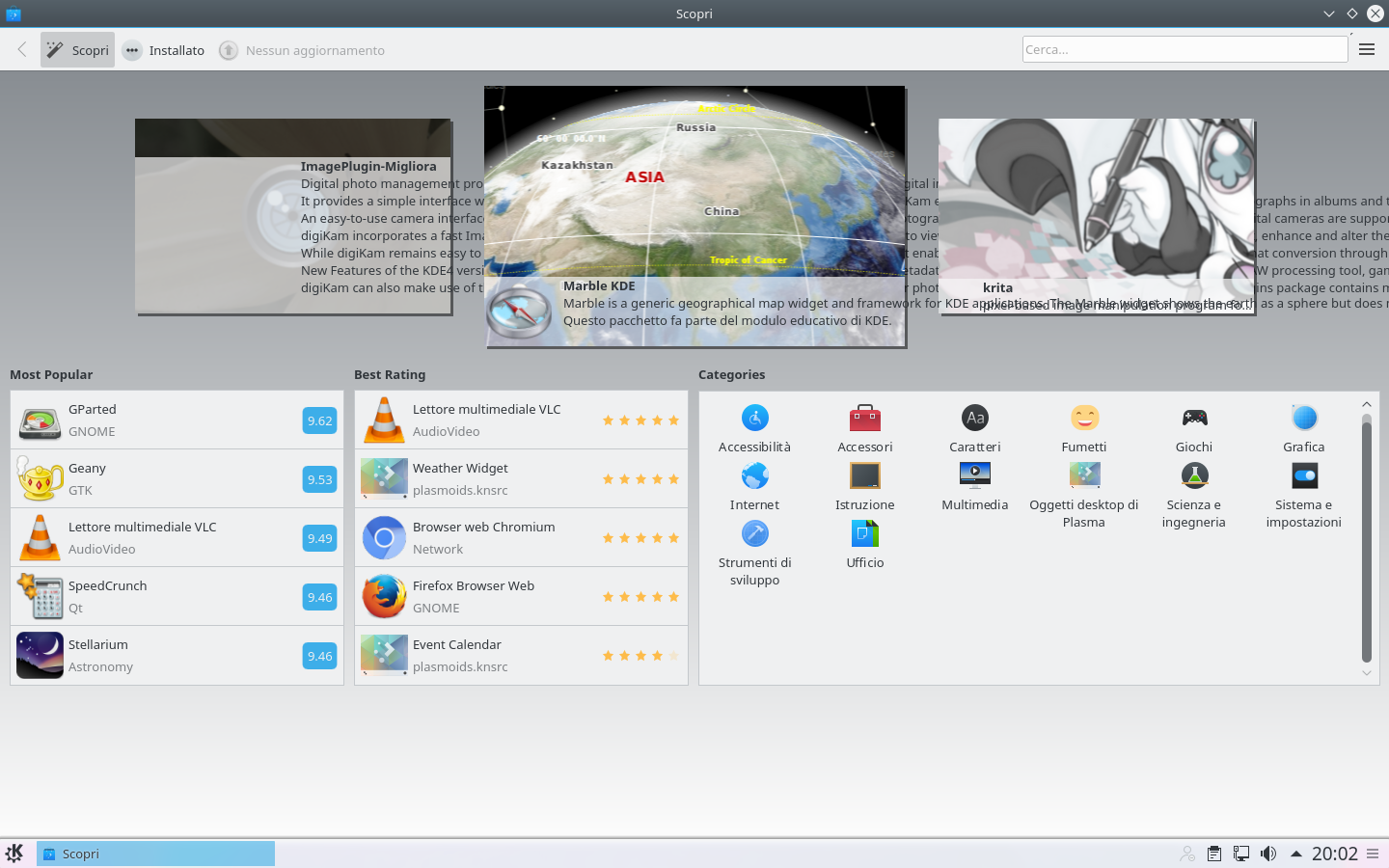Go back using the back arrow button

click(x=22, y=50)
